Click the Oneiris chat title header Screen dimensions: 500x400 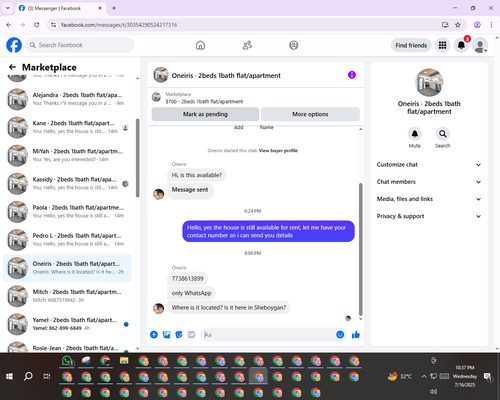click(226, 76)
